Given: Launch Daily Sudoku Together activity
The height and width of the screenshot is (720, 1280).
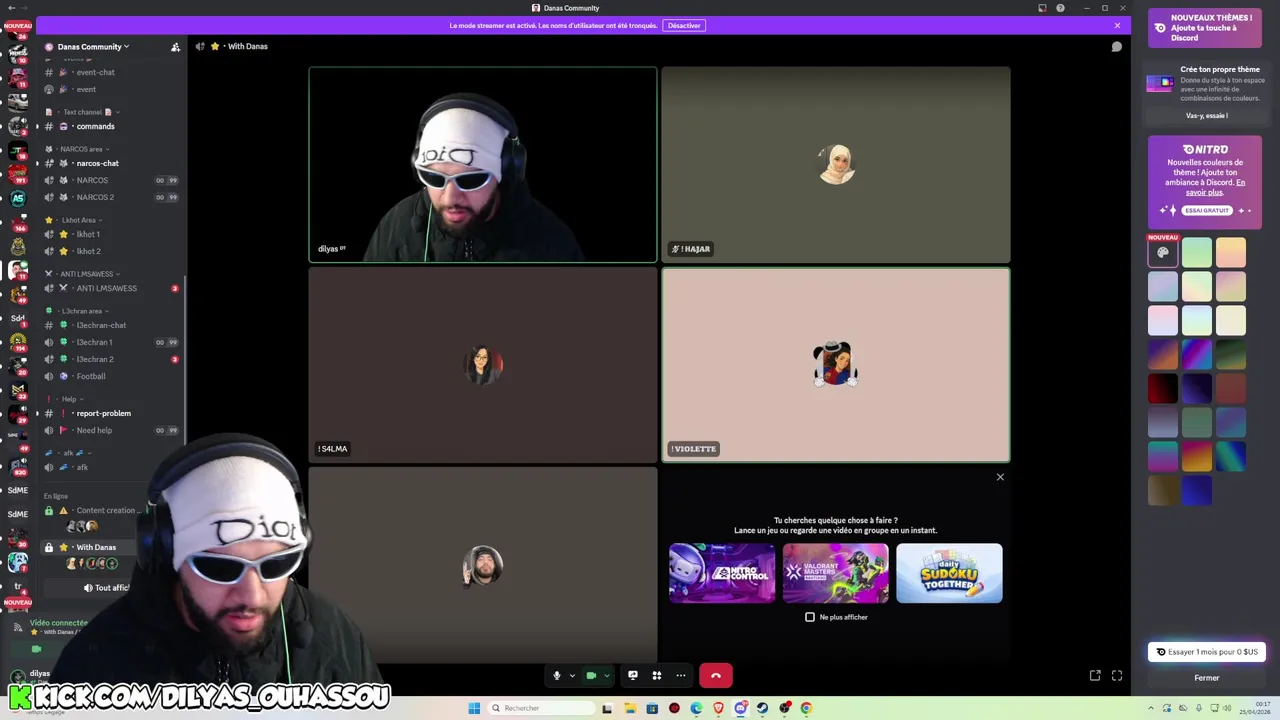Looking at the screenshot, I should [949, 573].
